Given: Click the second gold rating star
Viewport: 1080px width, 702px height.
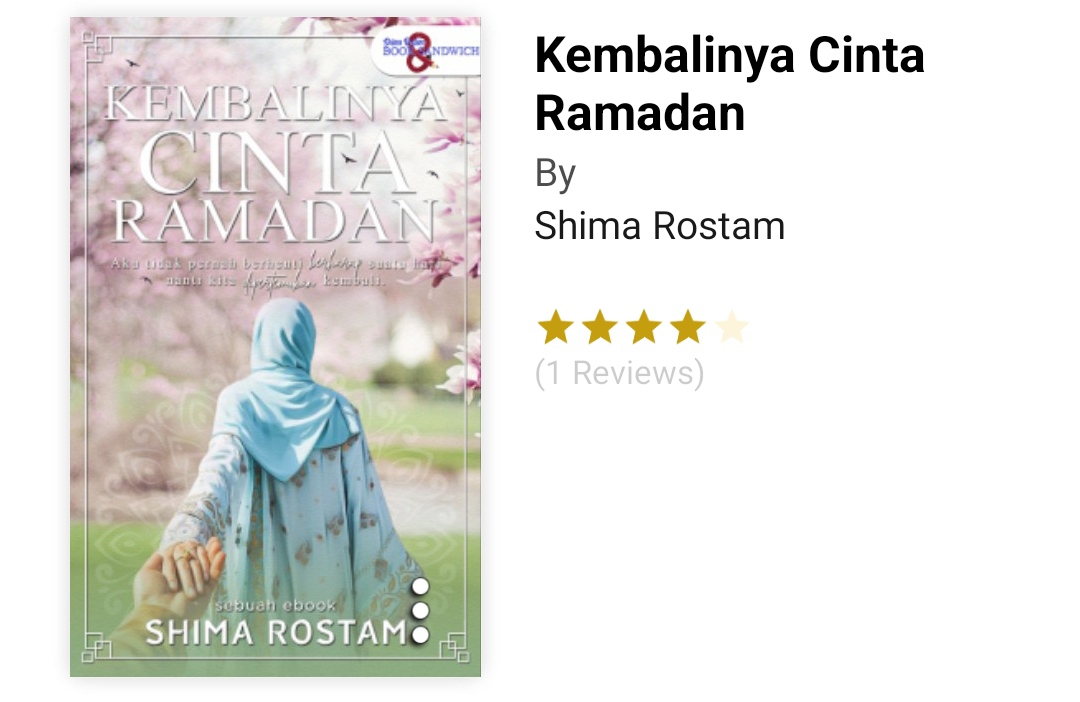Looking at the screenshot, I should click(599, 327).
